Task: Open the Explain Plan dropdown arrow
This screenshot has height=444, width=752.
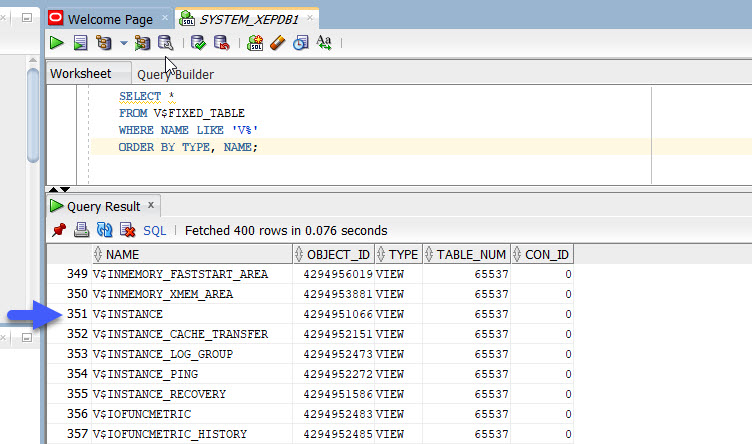Action: pos(124,43)
